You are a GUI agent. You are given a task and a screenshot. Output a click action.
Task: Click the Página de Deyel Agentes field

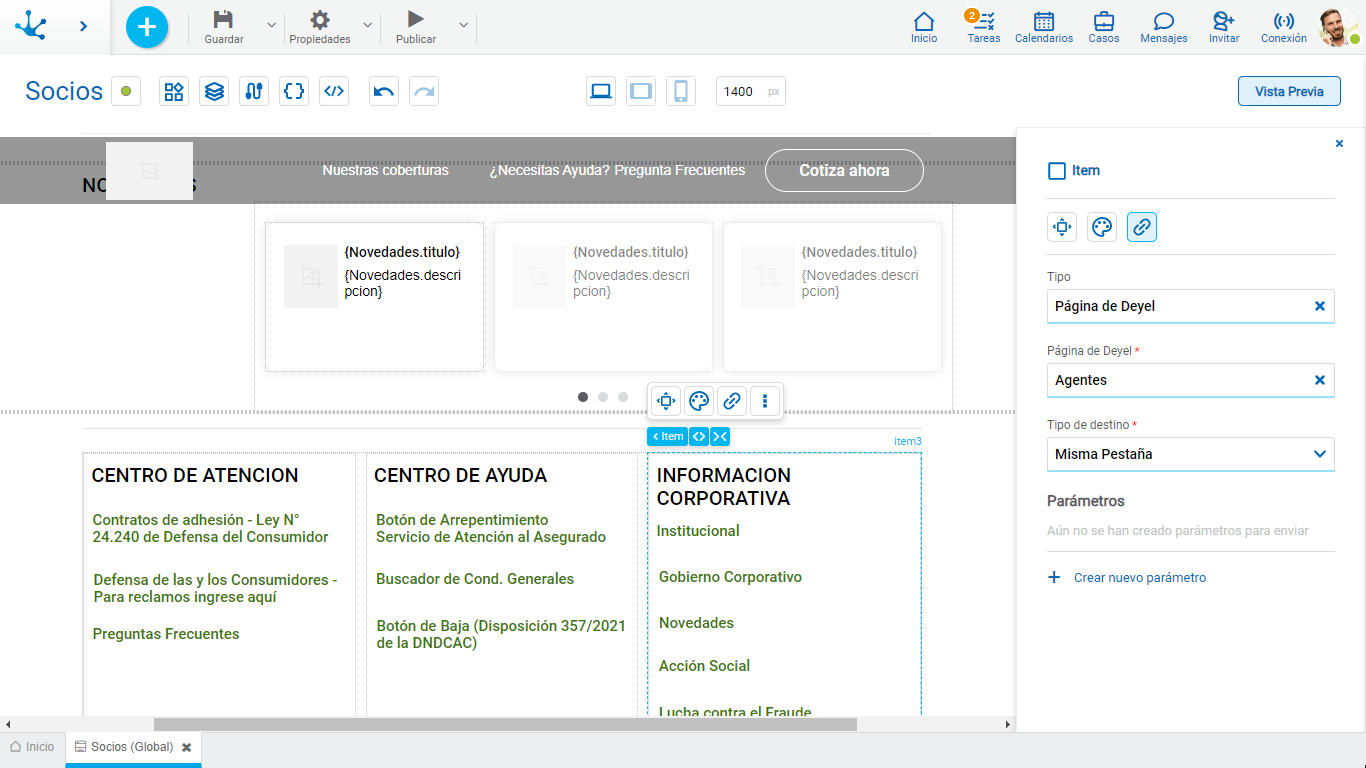tap(1190, 380)
